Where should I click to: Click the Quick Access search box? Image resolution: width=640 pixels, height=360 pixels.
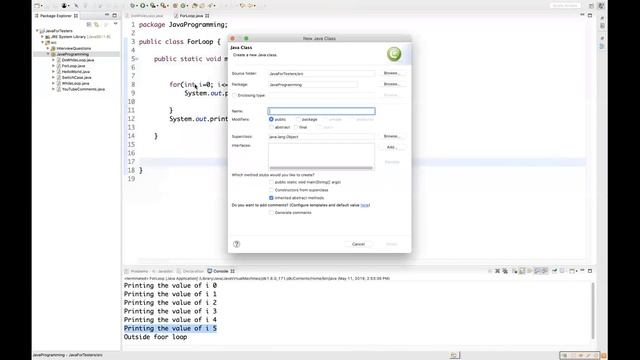pos(565,6)
